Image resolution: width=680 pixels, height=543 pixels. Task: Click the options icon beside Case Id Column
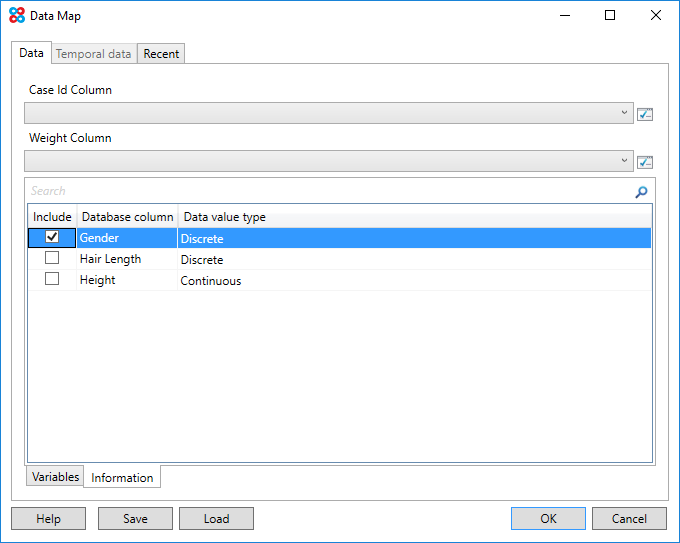(645, 114)
